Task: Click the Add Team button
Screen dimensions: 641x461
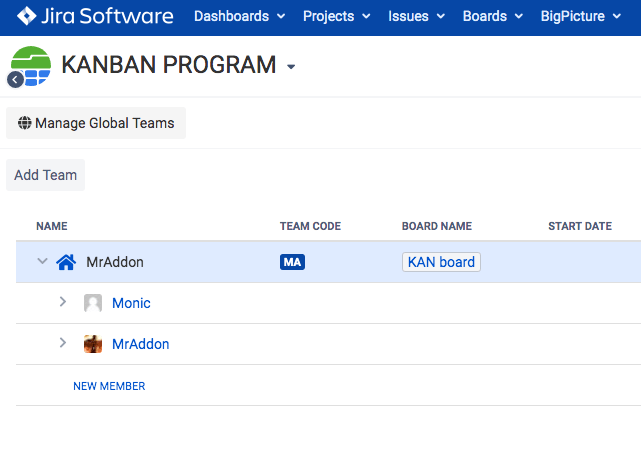Action: (x=45, y=175)
